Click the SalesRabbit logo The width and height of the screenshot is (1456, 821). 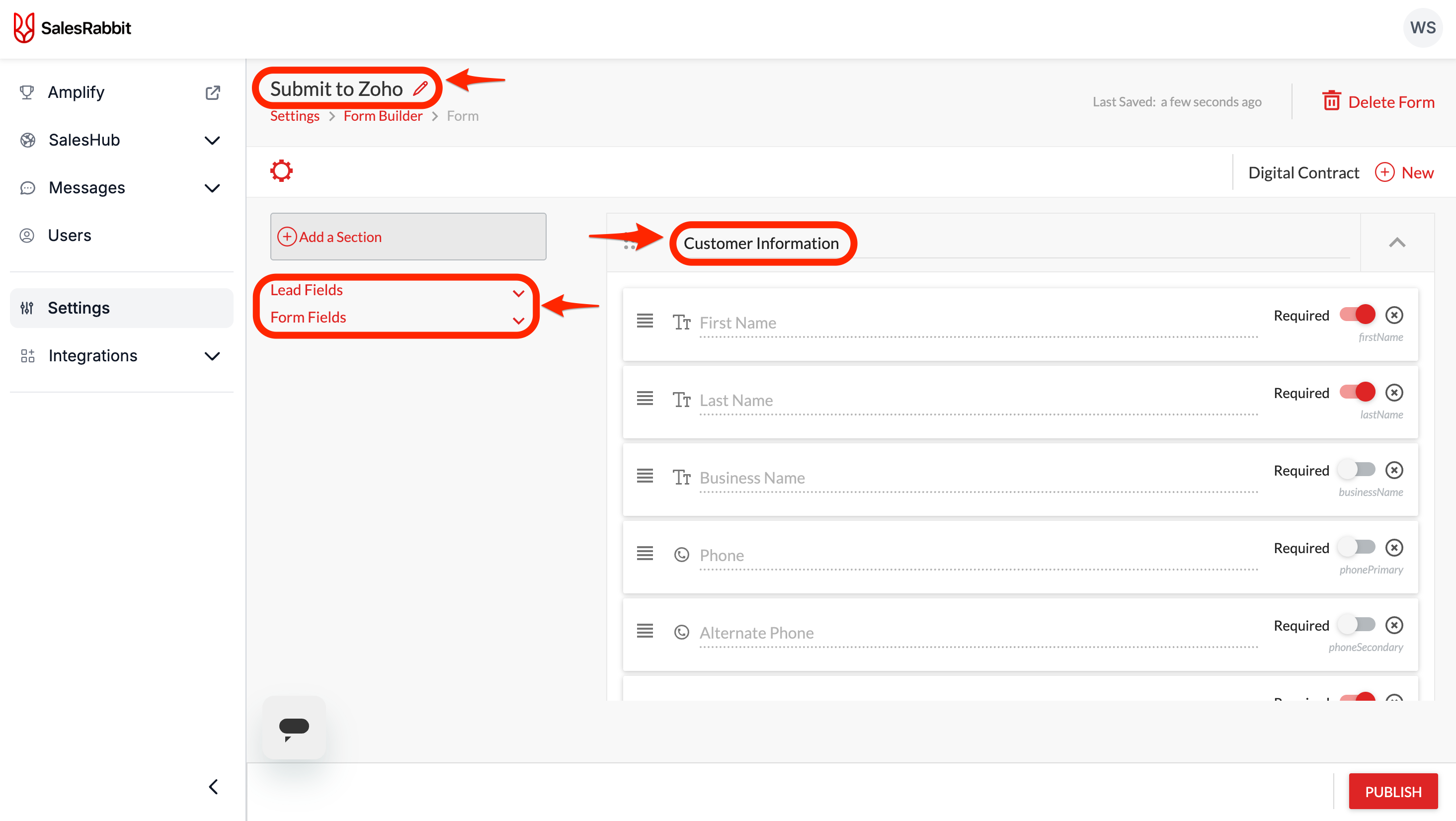[72, 28]
